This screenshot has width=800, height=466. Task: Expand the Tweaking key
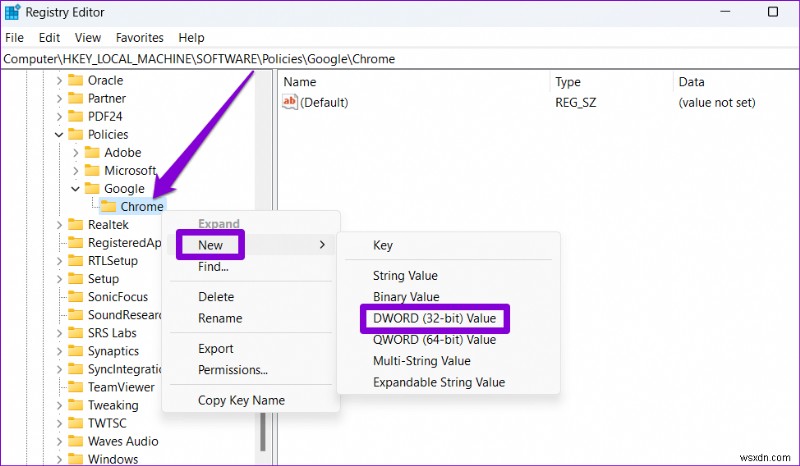click(59, 405)
